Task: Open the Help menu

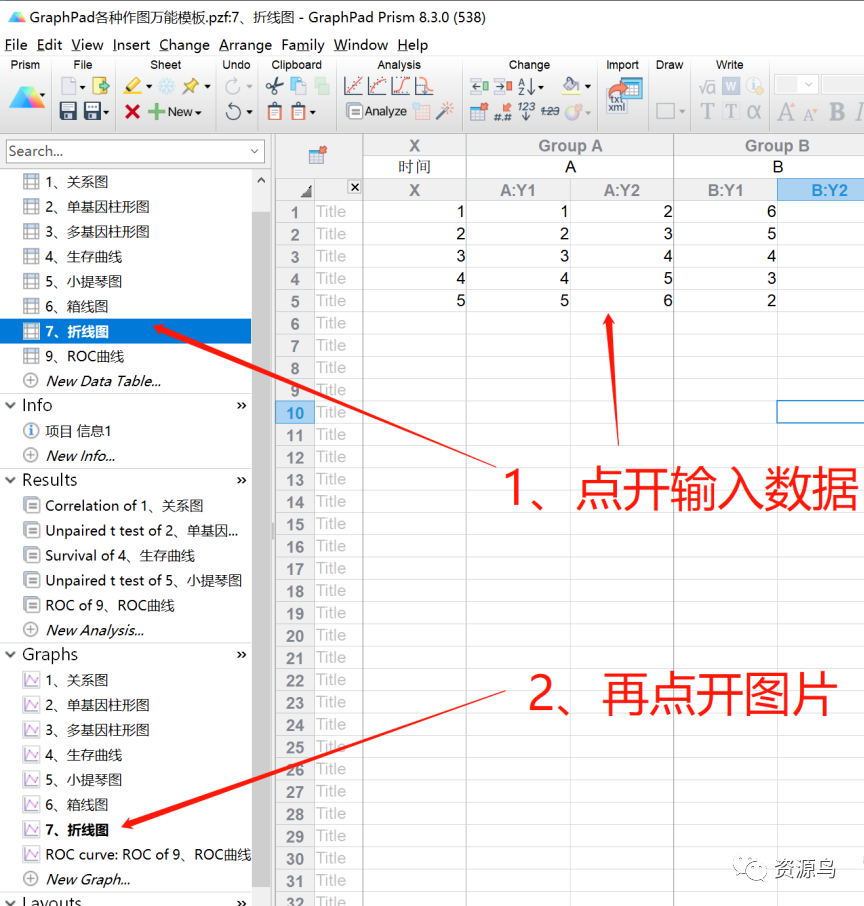Action: pyautogui.click(x=413, y=45)
